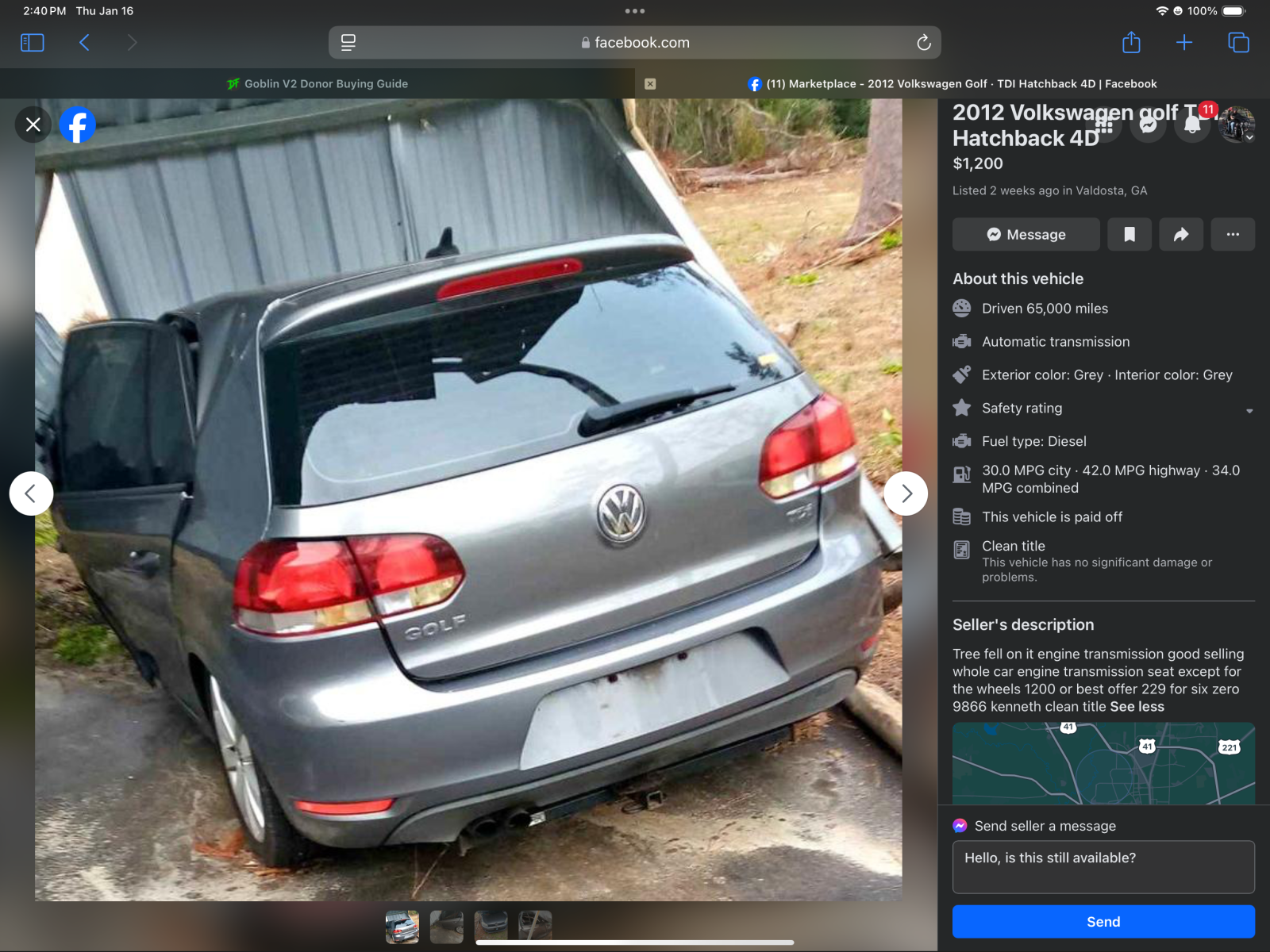Viewport: 1270px width, 952px height.
Task: Open the Messenger chats icon
Action: click(1148, 125)
